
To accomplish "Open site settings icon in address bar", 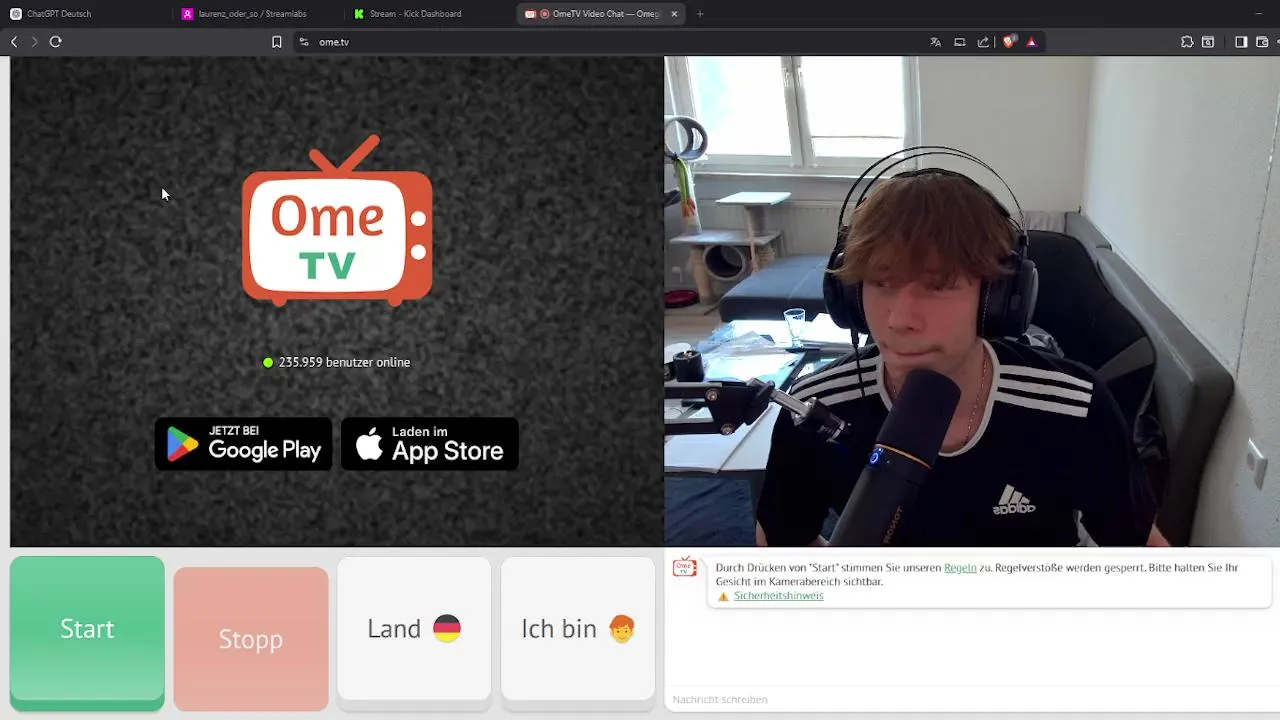I will point(304,42).
